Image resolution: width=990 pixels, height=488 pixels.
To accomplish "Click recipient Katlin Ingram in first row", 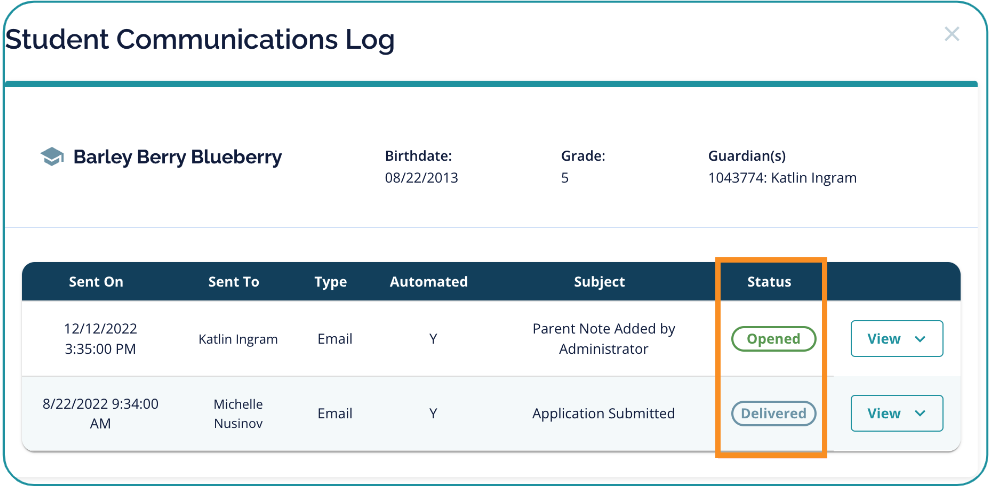I will coord(238,339).
